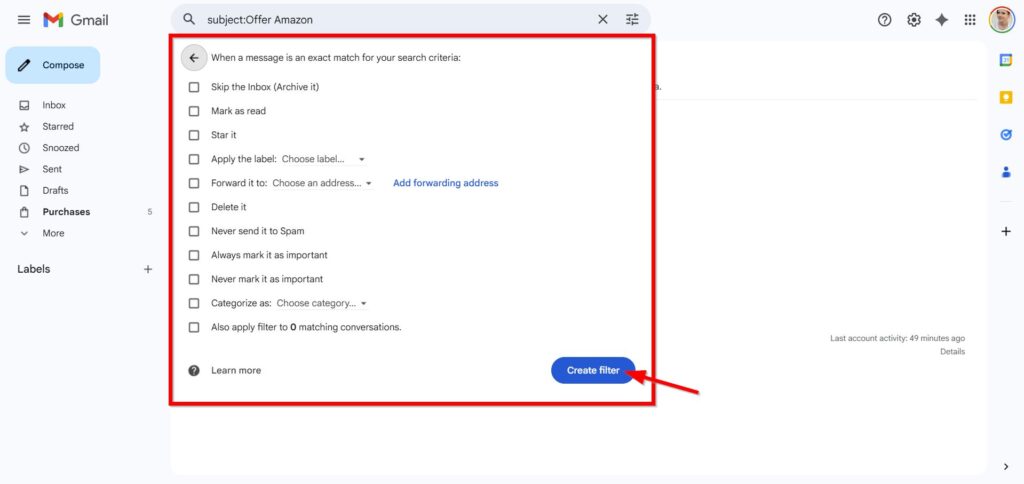
Task: Check the Mark as read box
Action: 194,111
